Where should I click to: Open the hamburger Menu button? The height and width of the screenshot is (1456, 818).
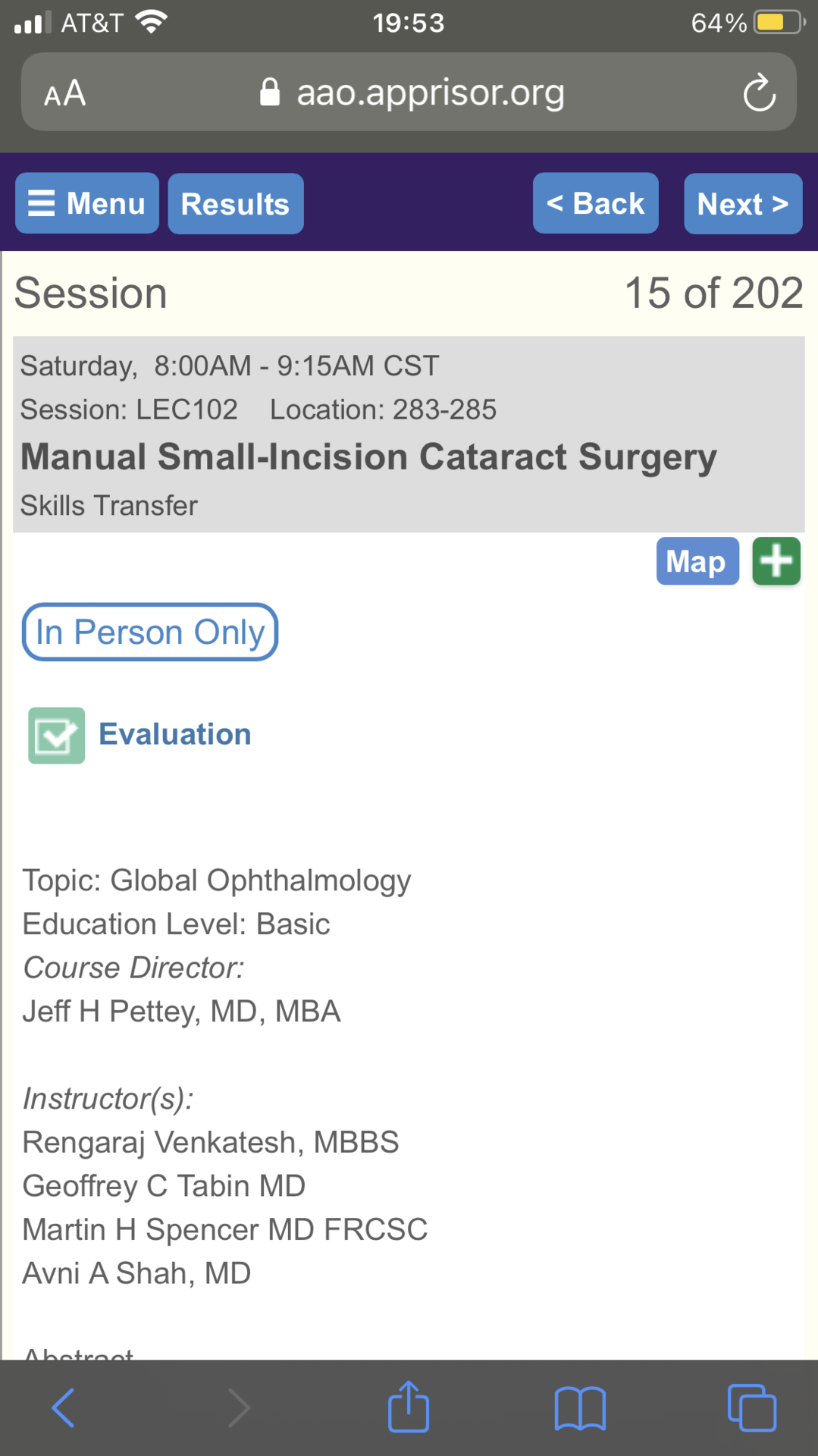87,203
